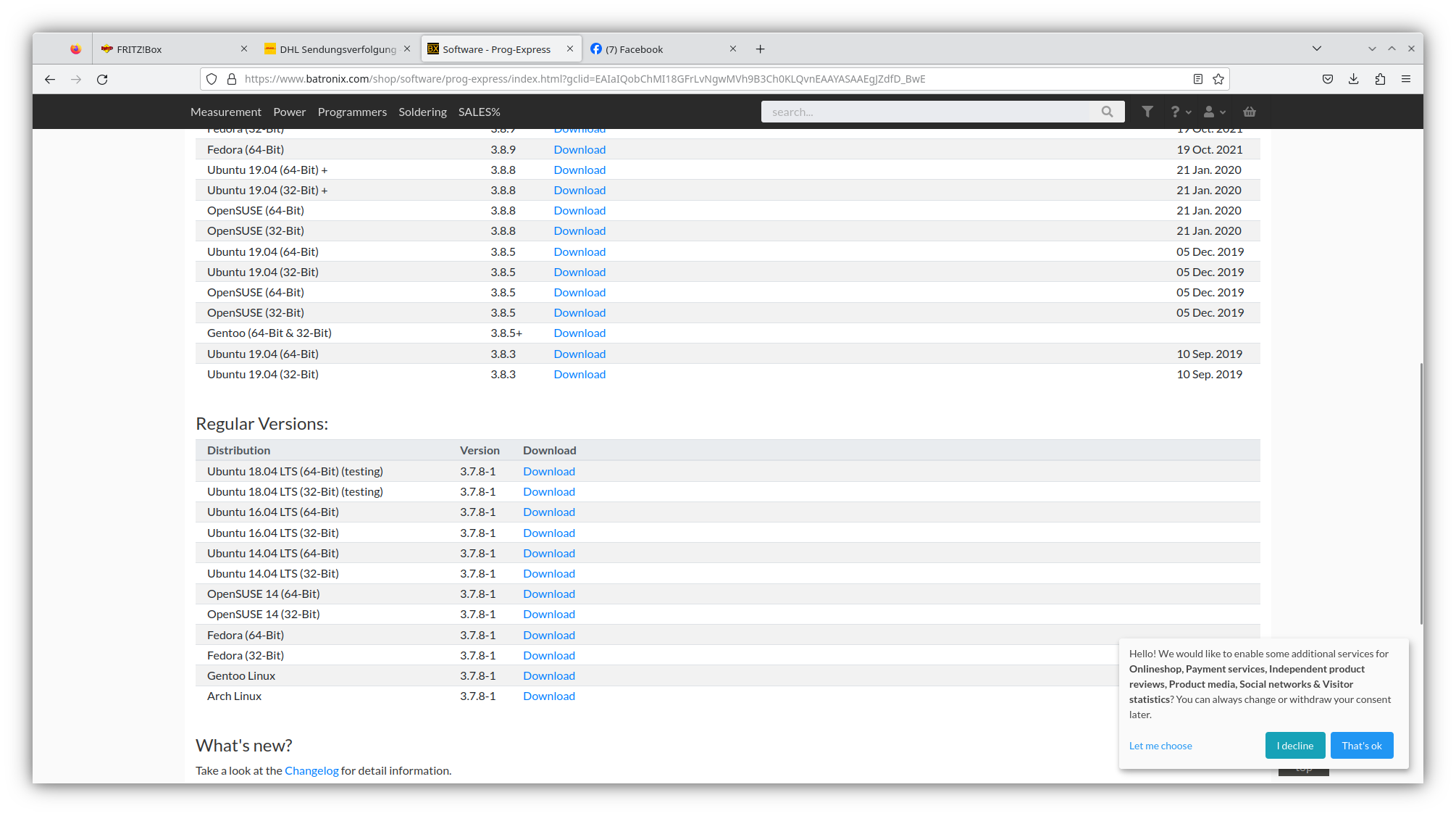Open Firefox downloads panel icon

pos(1353,79)
